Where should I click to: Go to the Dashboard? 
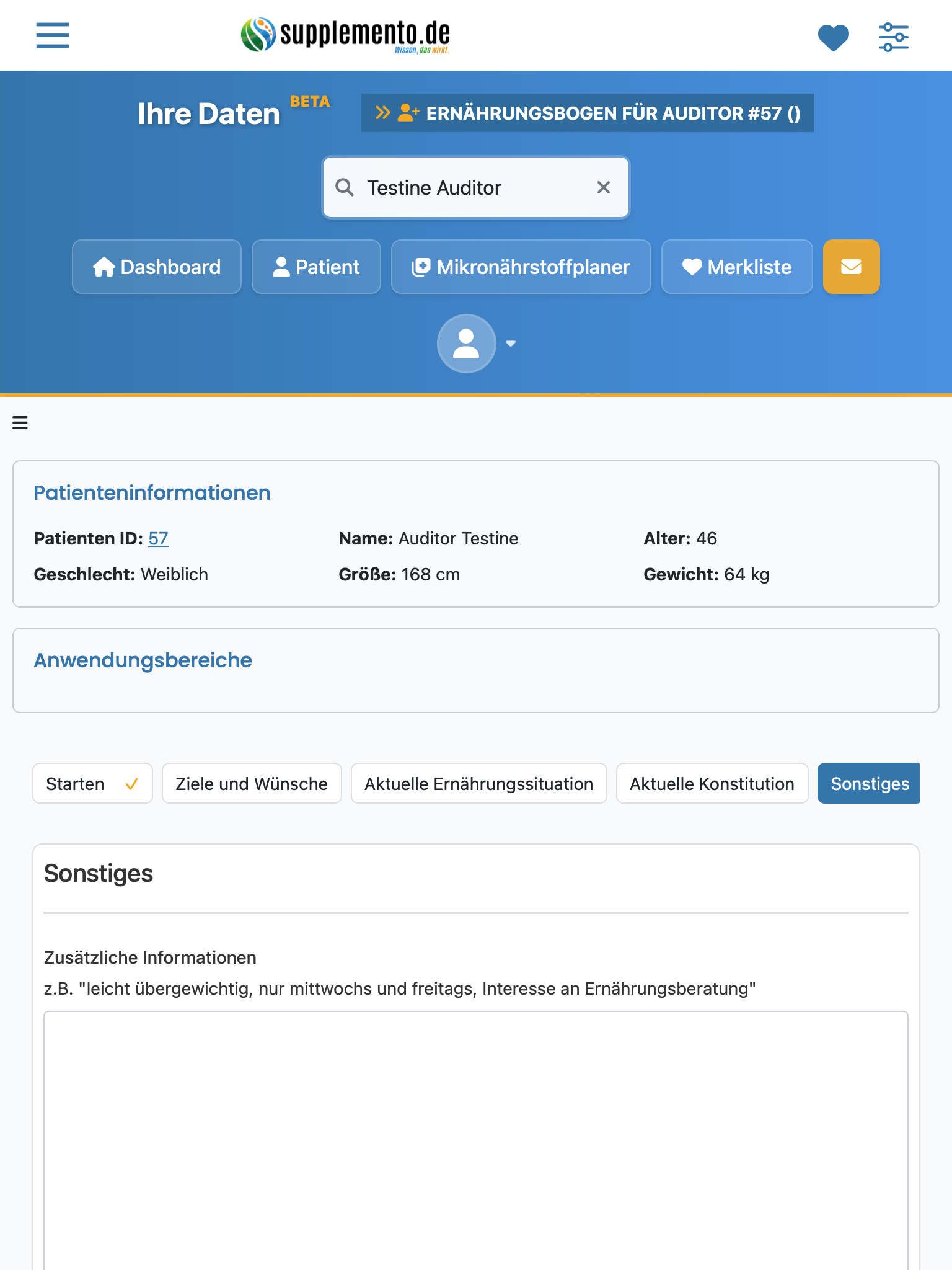point(157,267)
